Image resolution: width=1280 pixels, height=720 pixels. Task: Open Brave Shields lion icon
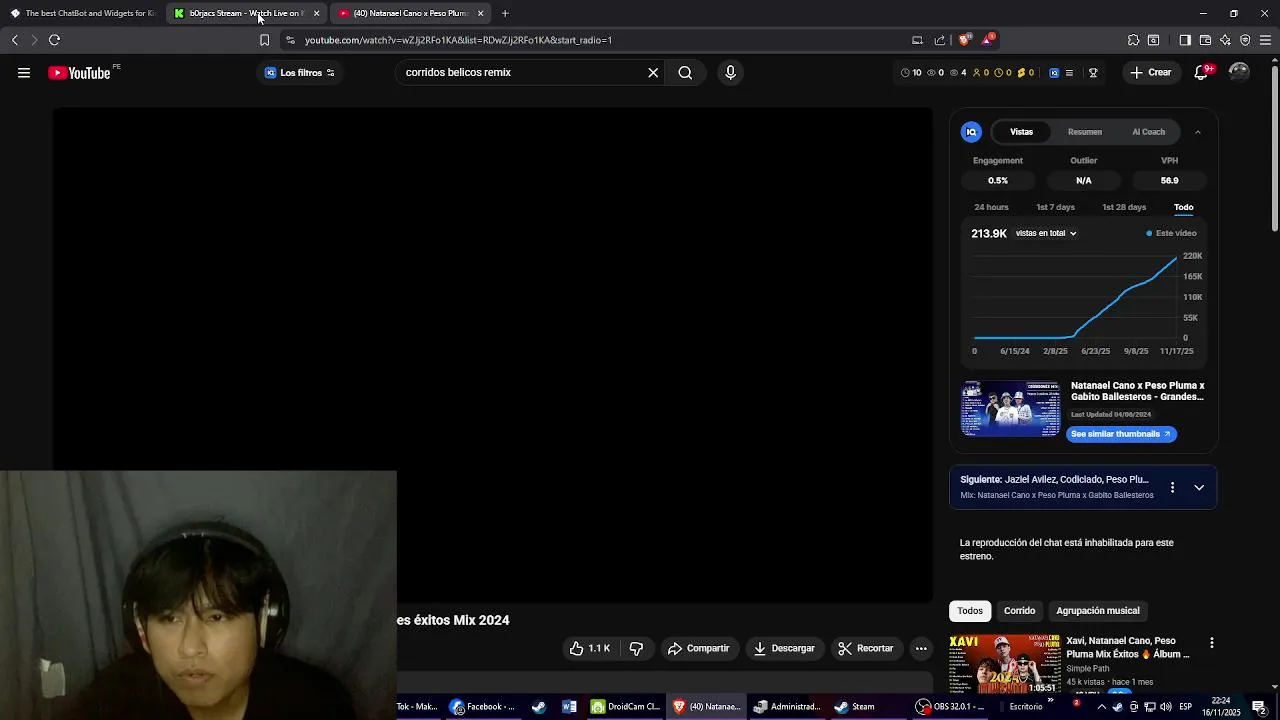click(964, 40)
